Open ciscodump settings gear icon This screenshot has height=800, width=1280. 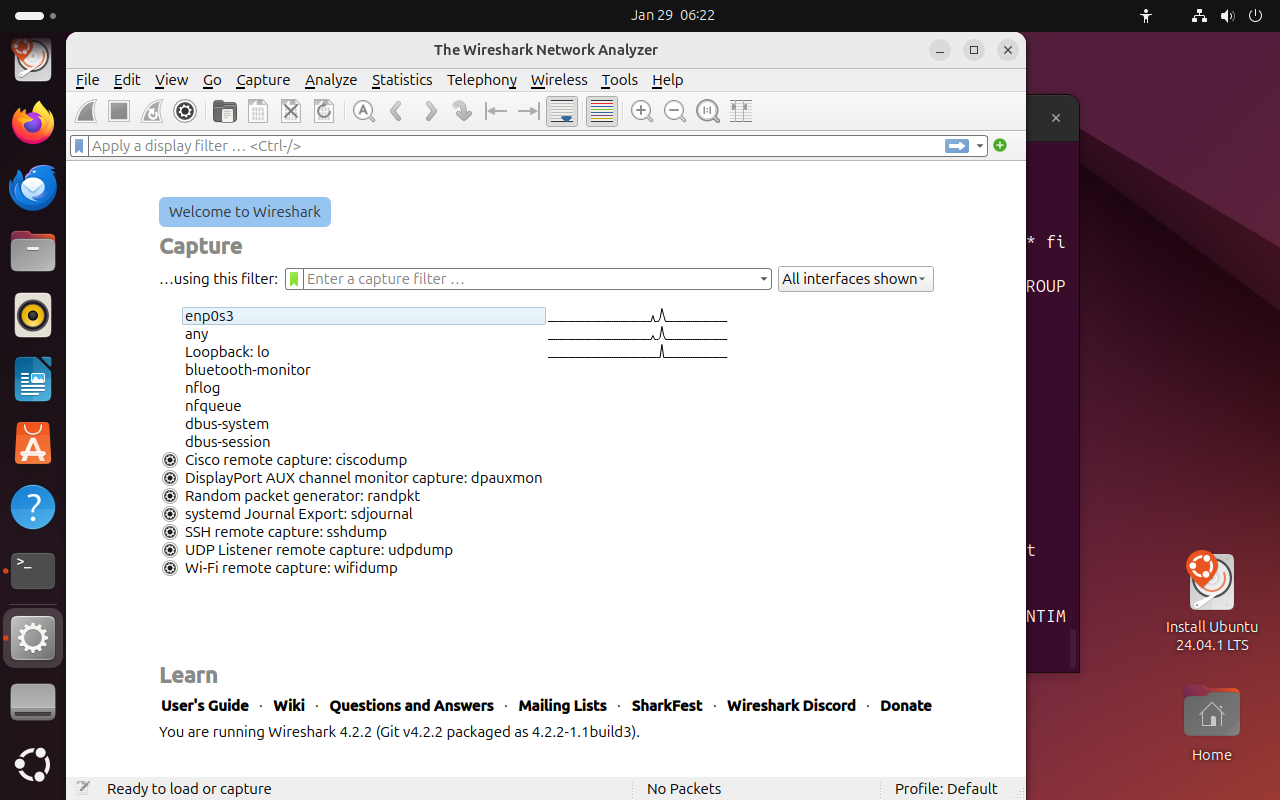(x=170, y=460)
